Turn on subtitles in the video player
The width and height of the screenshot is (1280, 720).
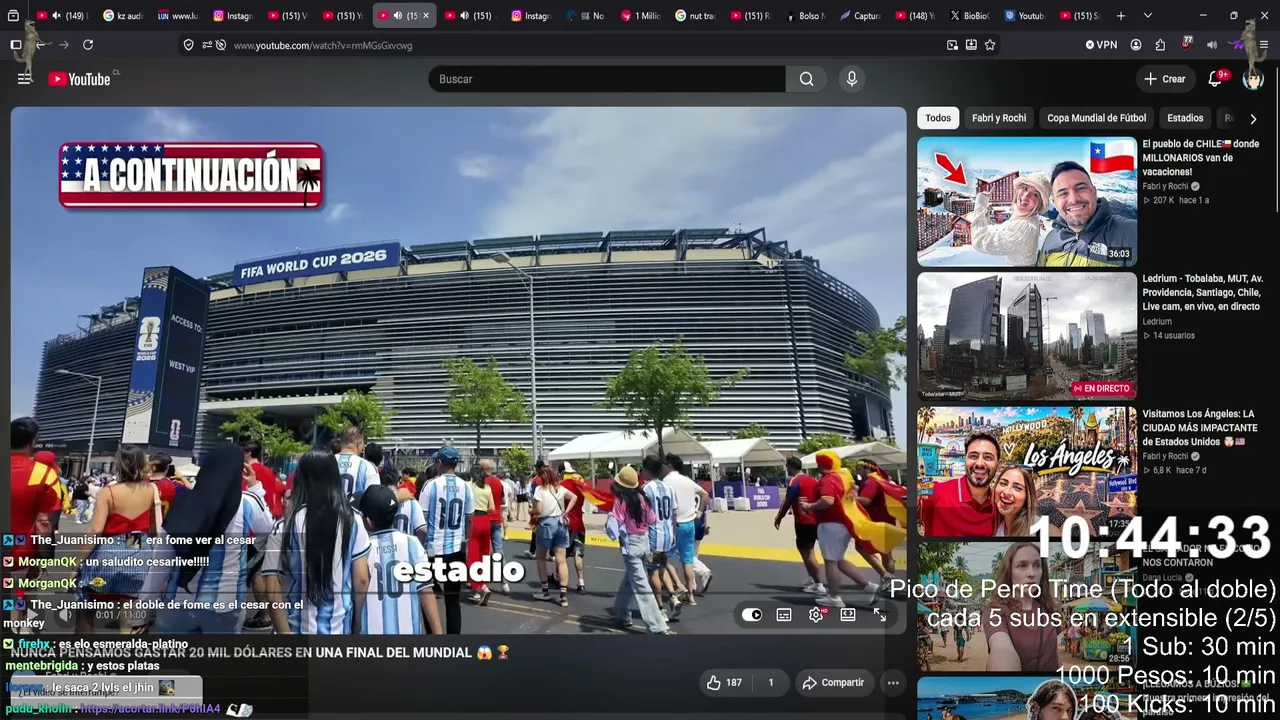pos(784,615)
